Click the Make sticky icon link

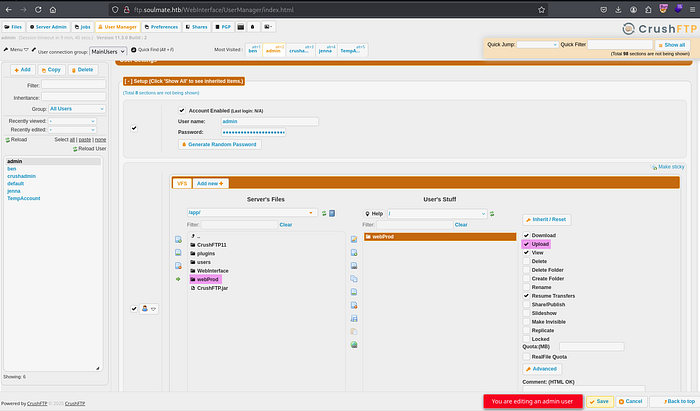click(x=667, y=167)
